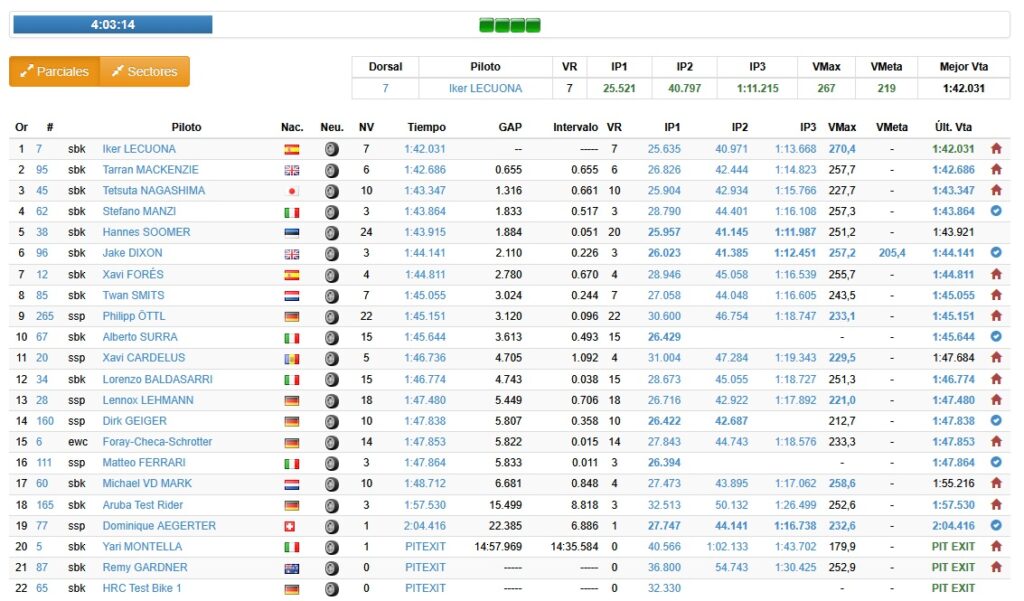The width and height of the screenshot is (1024, 601).
Task: Click the tyre icon in Philipp Öttl's row
Action: click(x=331, y=316)
